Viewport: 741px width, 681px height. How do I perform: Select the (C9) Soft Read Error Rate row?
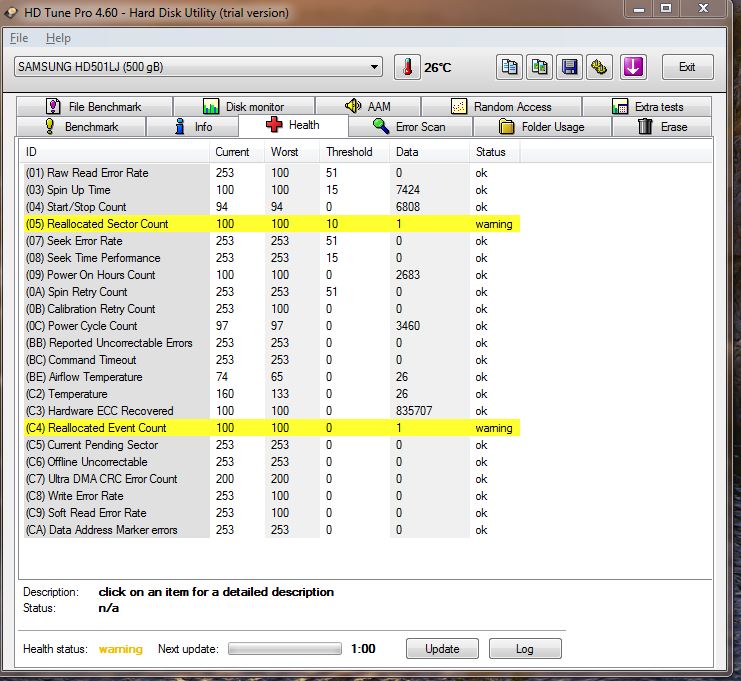(272, 513)
